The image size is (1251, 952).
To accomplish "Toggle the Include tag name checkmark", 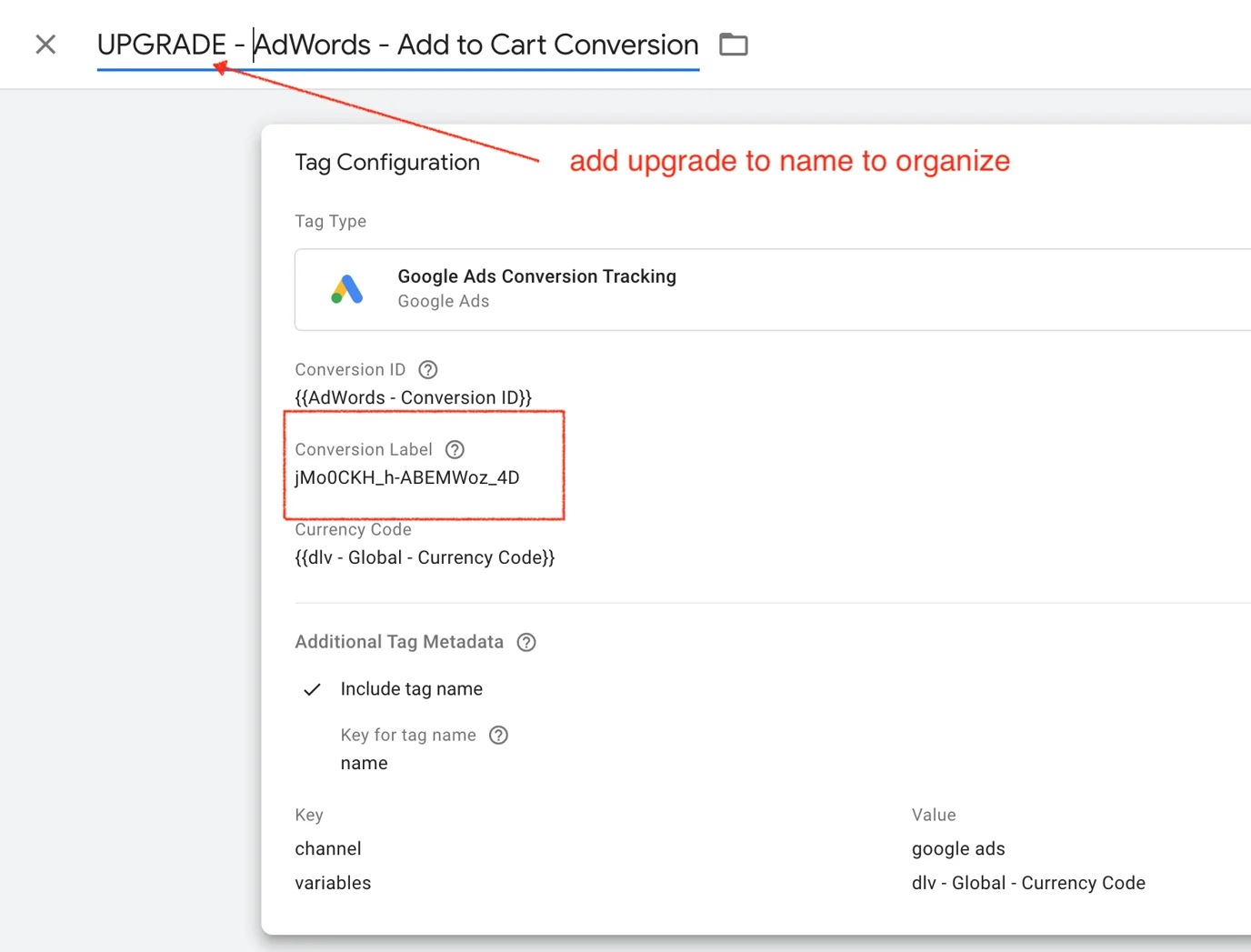I will (312, 689).
